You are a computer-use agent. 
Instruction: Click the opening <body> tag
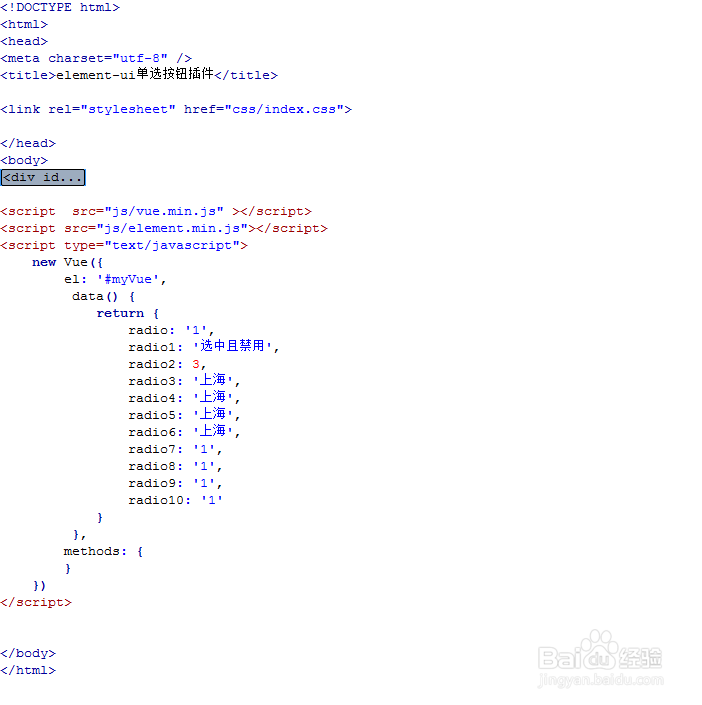(x=24, y=161)
